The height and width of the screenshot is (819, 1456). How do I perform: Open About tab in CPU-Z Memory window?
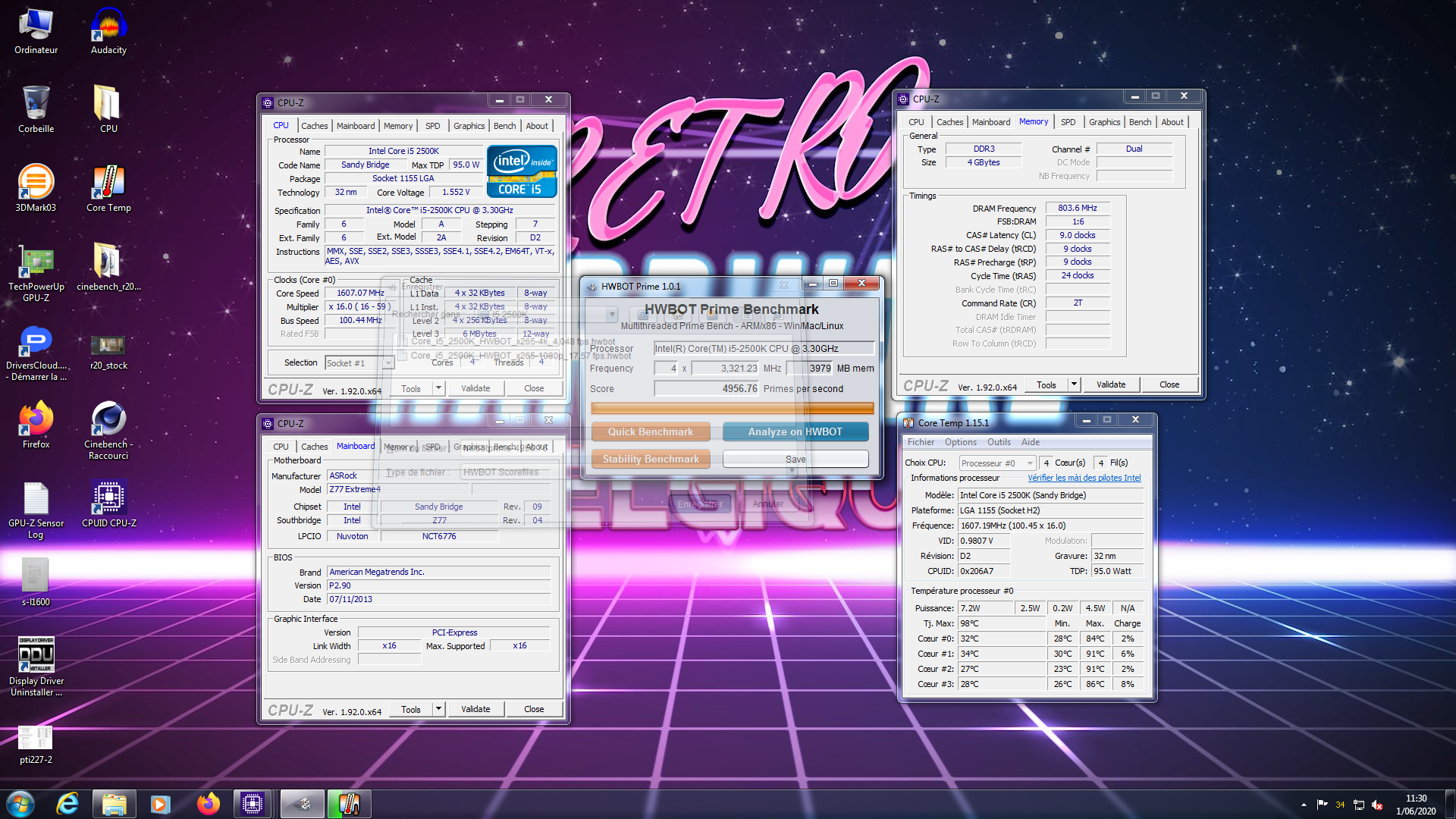point(1172,122)
